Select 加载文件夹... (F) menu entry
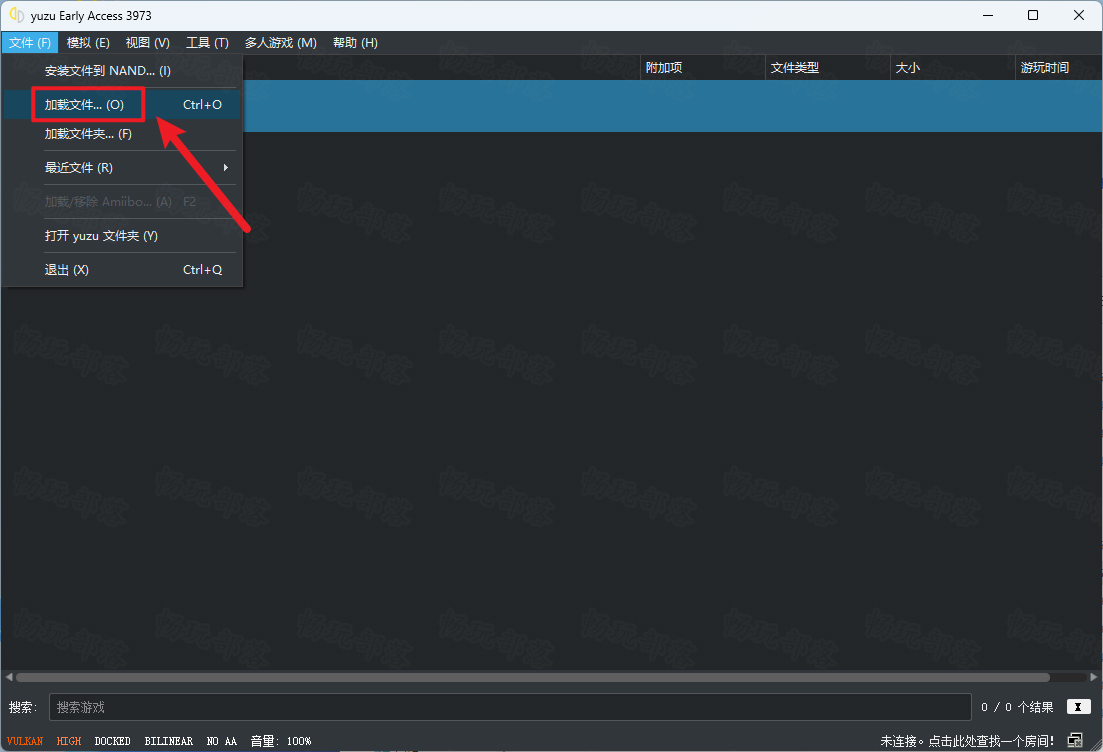The image size is (1103, 752). point(122,134)
